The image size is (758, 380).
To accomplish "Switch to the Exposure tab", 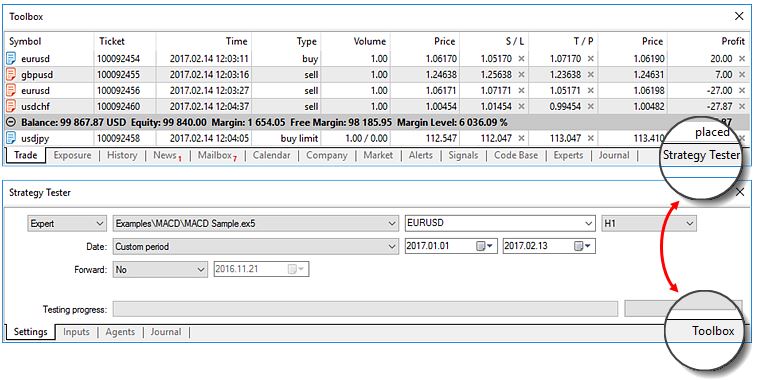I will click(73, 155).
